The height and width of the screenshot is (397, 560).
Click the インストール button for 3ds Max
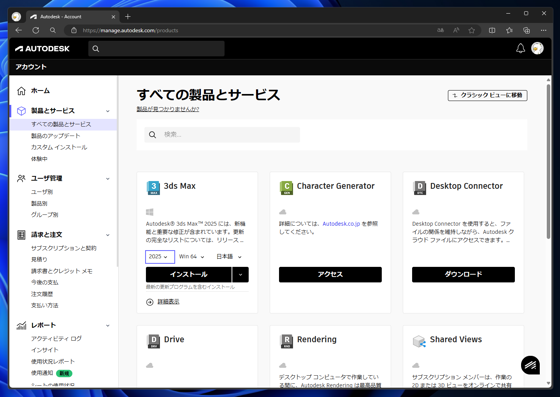click(x=189, y=275)
